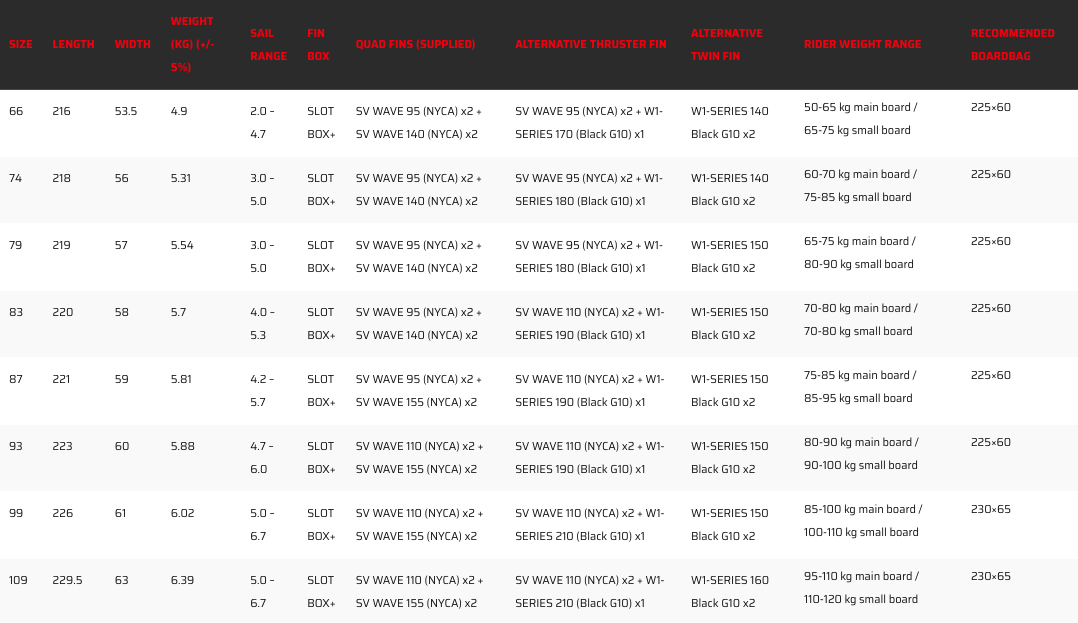Click weight value 5.81
1078x623 pixels.
coord(182,379)
